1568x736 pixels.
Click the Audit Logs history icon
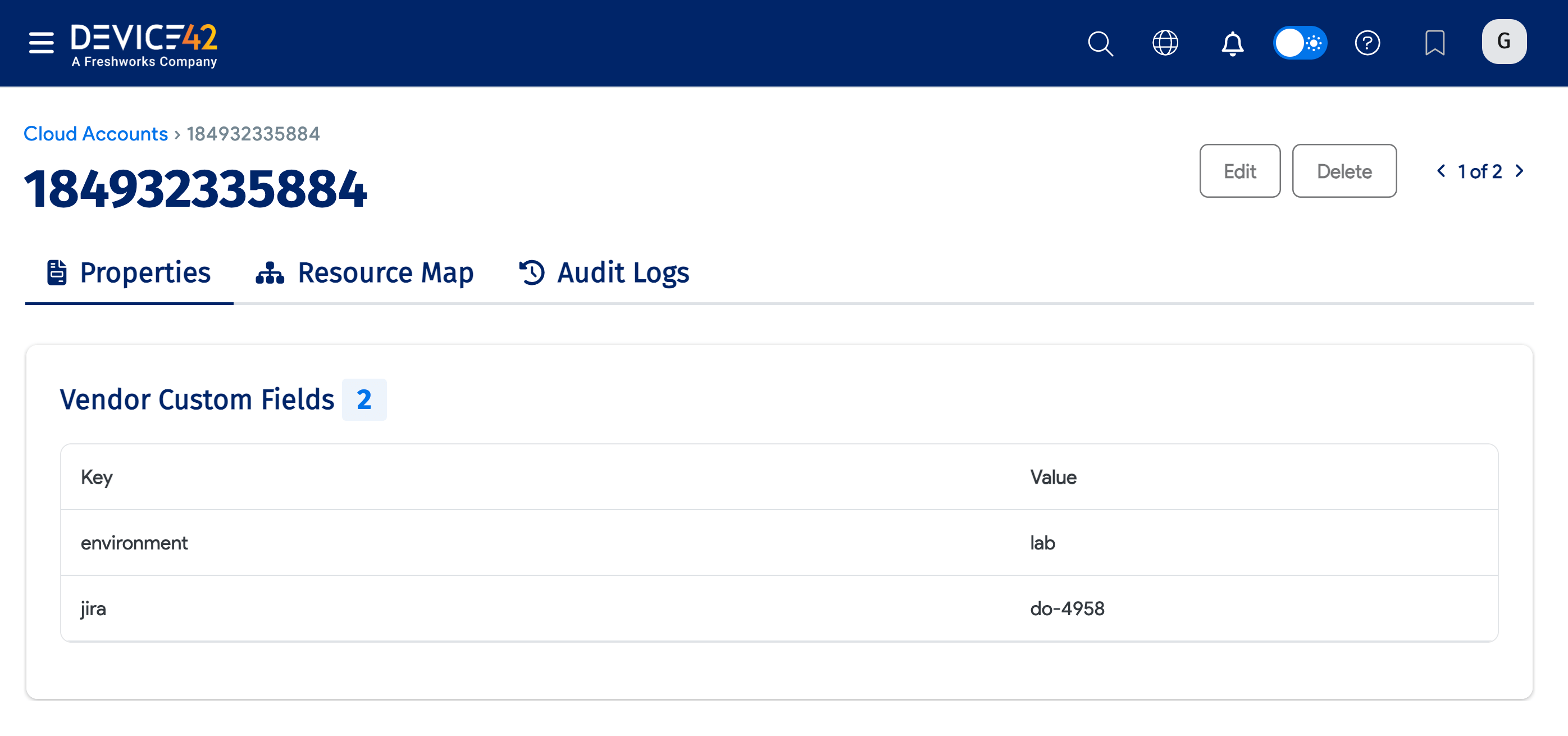point(531,272)
